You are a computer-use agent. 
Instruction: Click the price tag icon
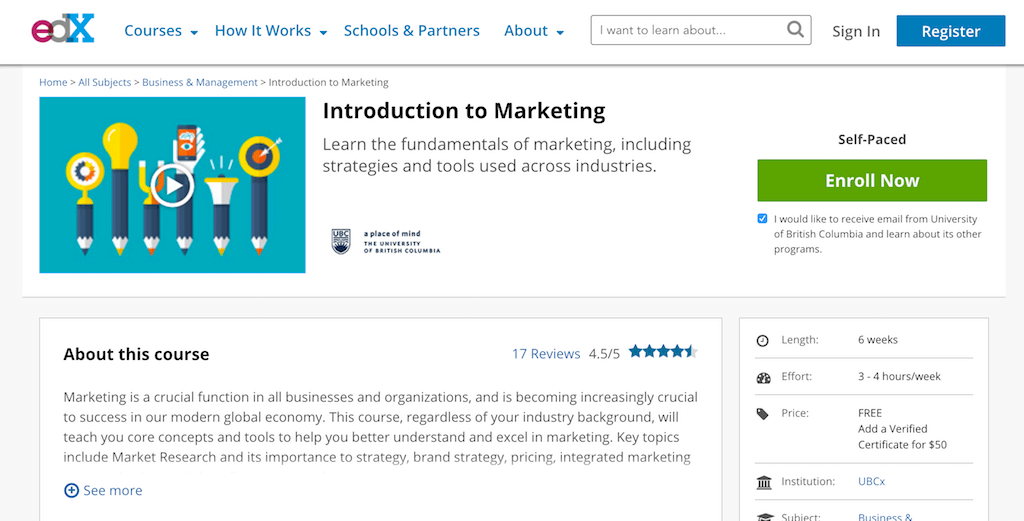point(764,414)
